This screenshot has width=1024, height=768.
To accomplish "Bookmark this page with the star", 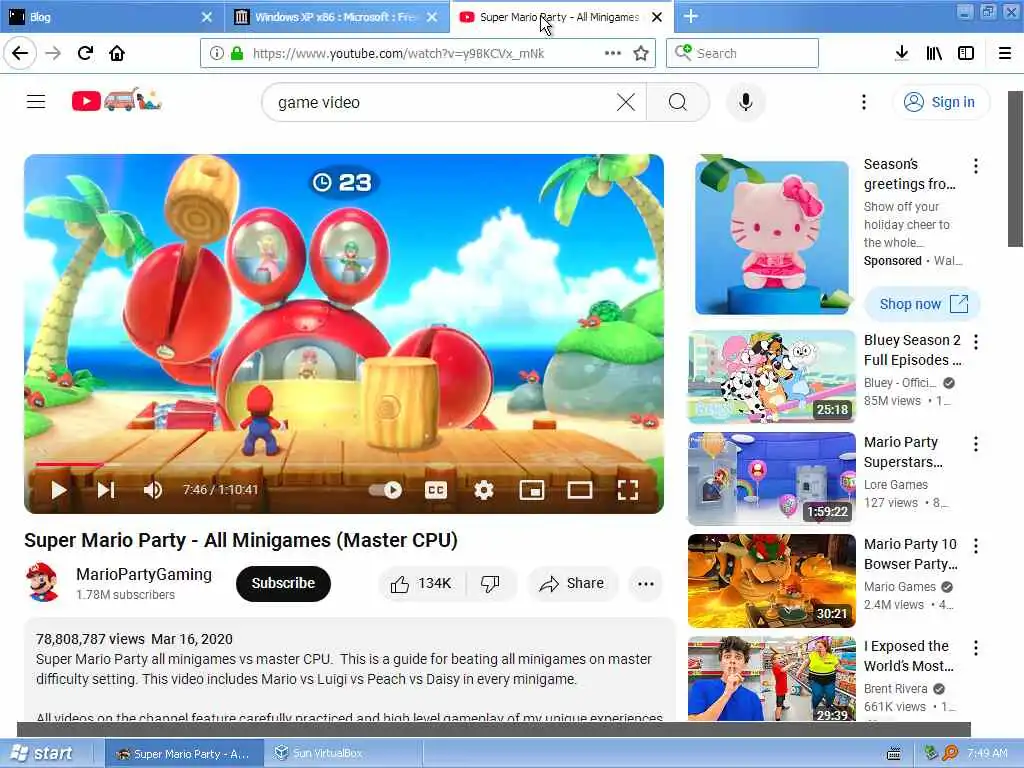I will (641, 53).
